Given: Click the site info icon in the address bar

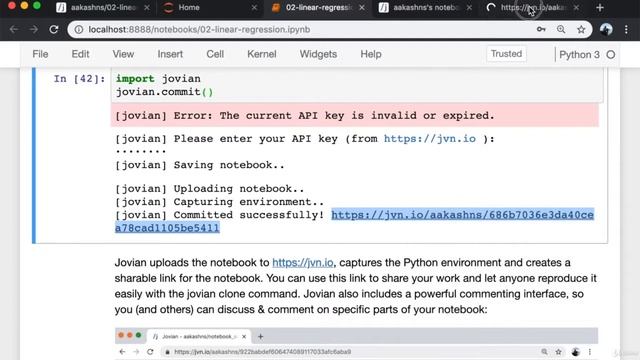Looking at the screenshot, I should (x=79, y=29).
